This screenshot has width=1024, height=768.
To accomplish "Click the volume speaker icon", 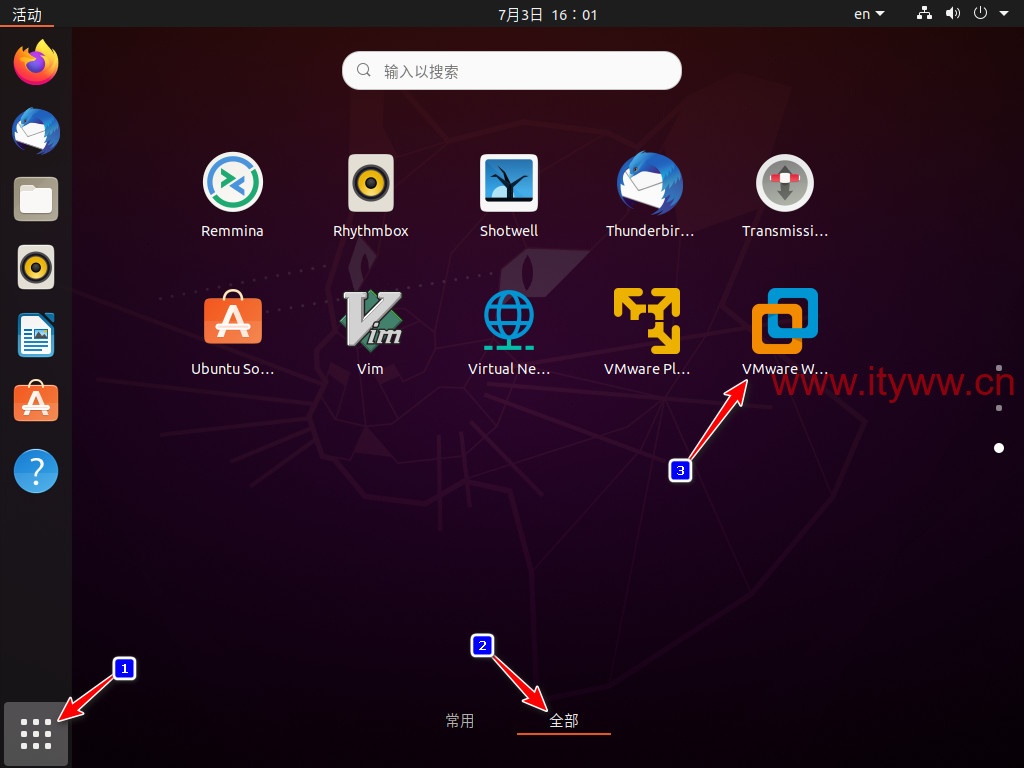I will (953, 13).
